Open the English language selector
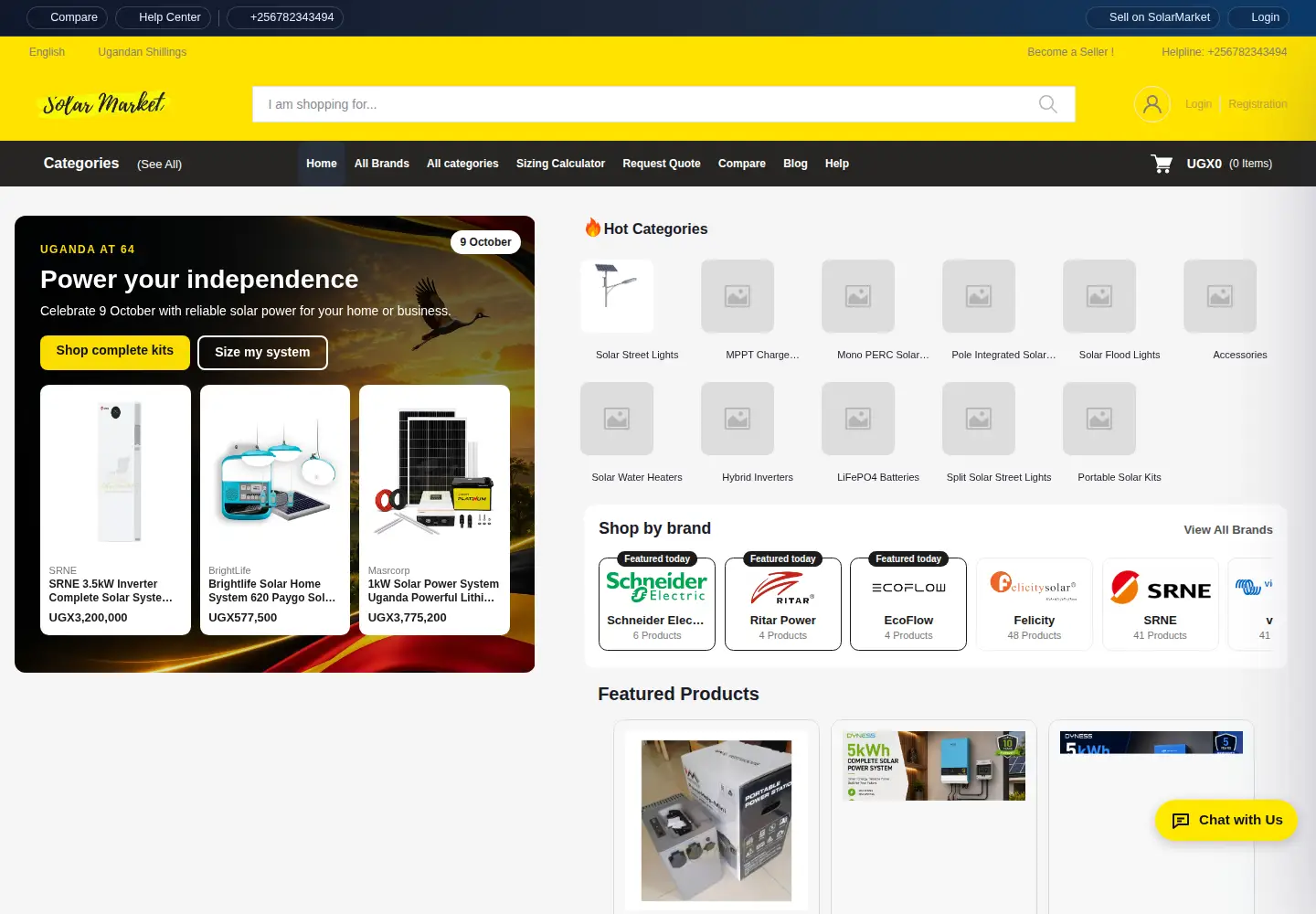The width and height of the screenshot is (1316, 914). pos(47,52)
